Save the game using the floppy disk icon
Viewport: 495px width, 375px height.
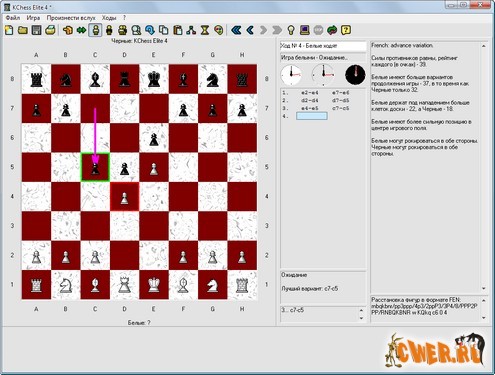tap(36, 30)
